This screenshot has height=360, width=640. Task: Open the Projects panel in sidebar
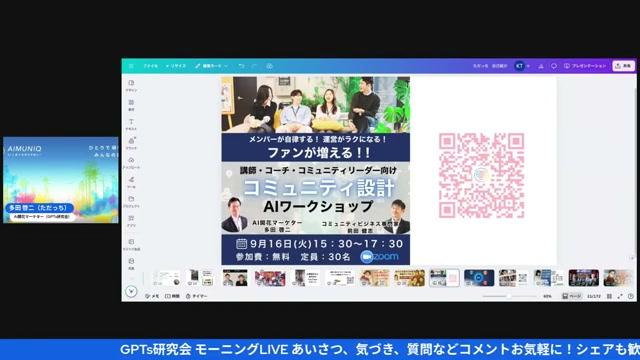click(x=131, y=202)
